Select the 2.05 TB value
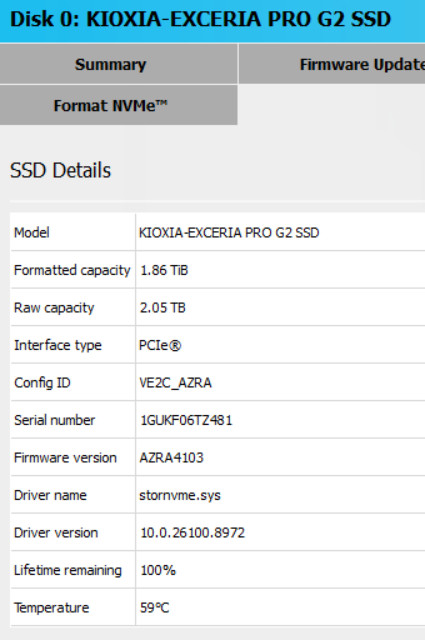425x640 pixels. point(162,308)
